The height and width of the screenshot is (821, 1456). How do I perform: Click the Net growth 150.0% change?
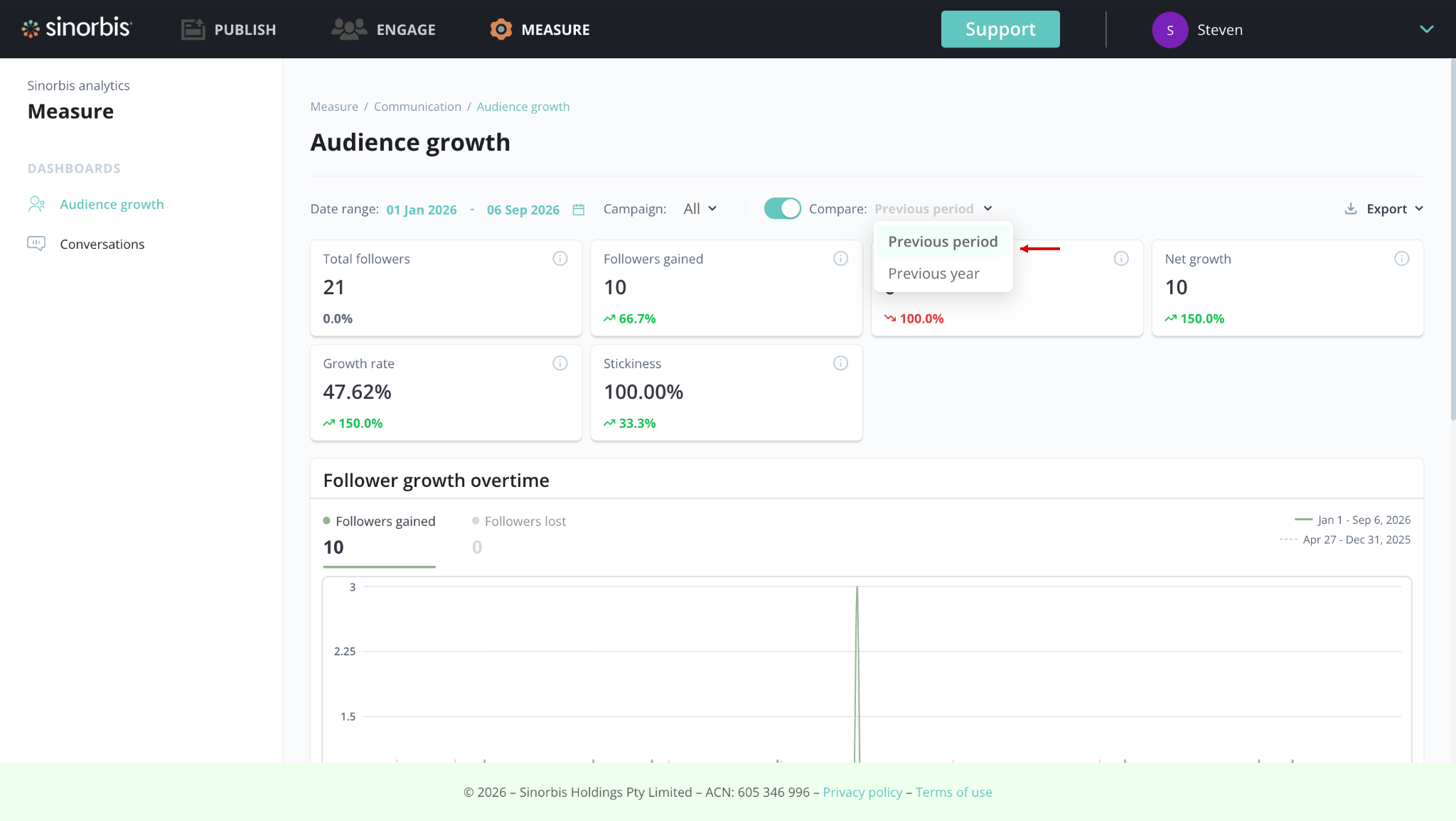pyautogui.click(x=1194, y=319)
